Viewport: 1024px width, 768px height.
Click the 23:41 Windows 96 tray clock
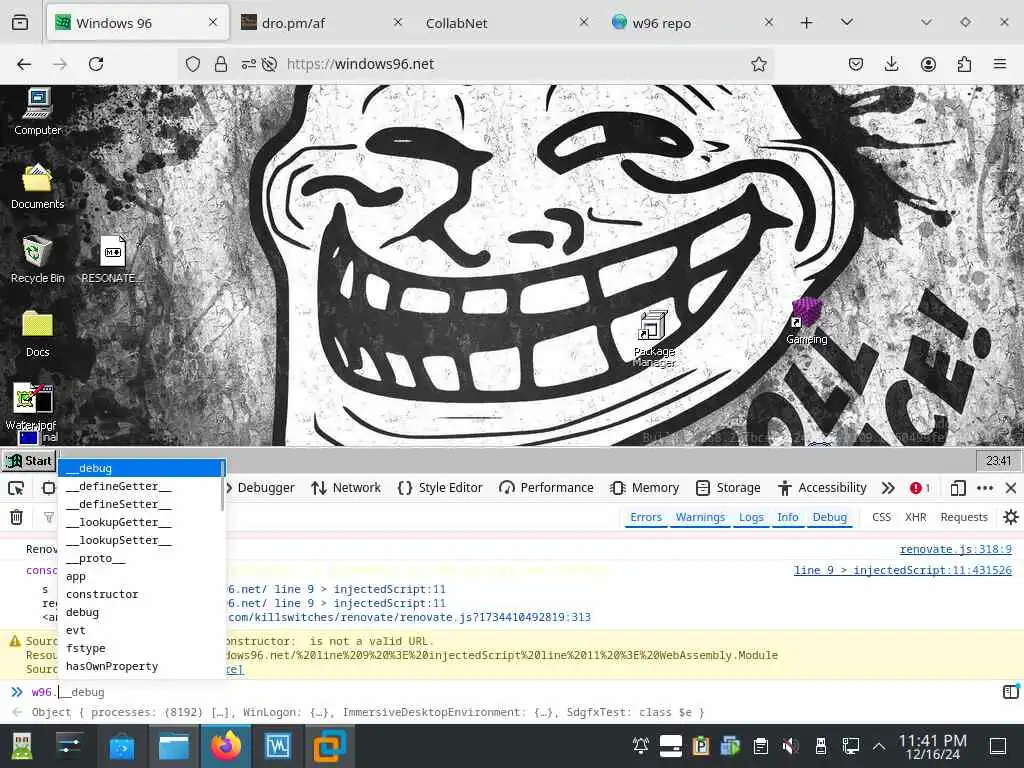tap(997, 461)
